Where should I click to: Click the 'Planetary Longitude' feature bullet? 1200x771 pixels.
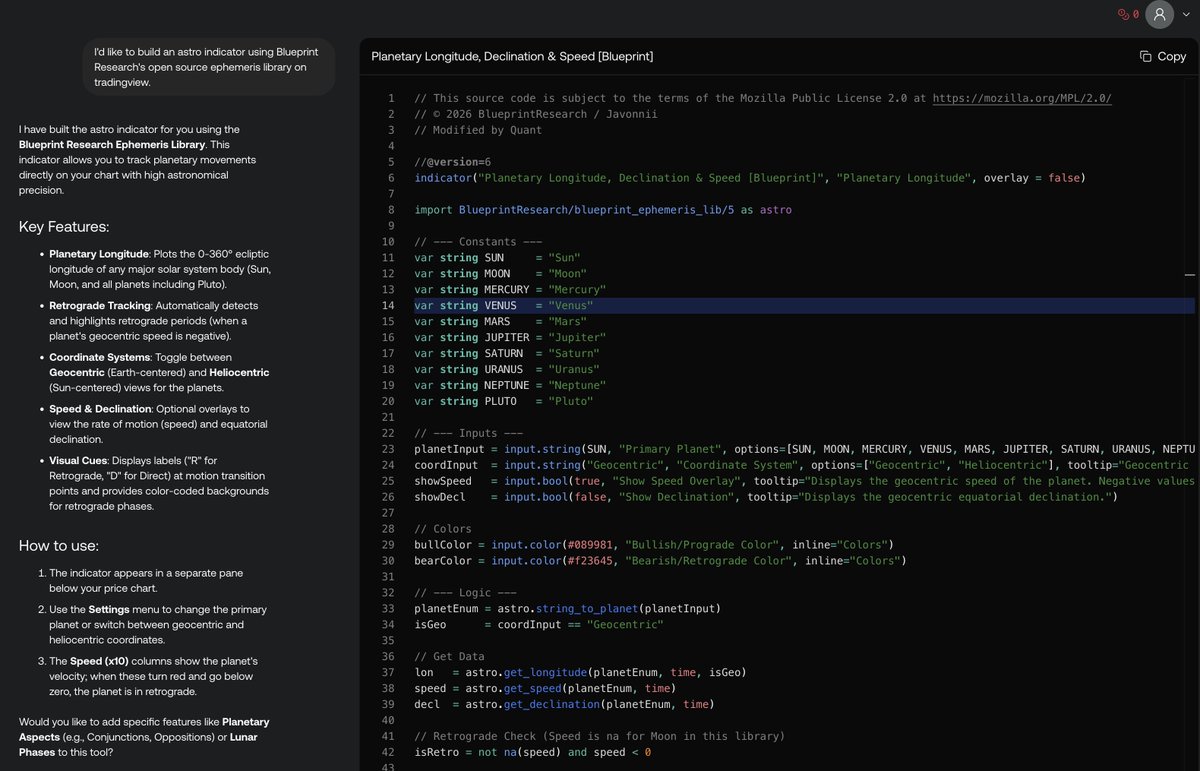[x=160, y=269]
